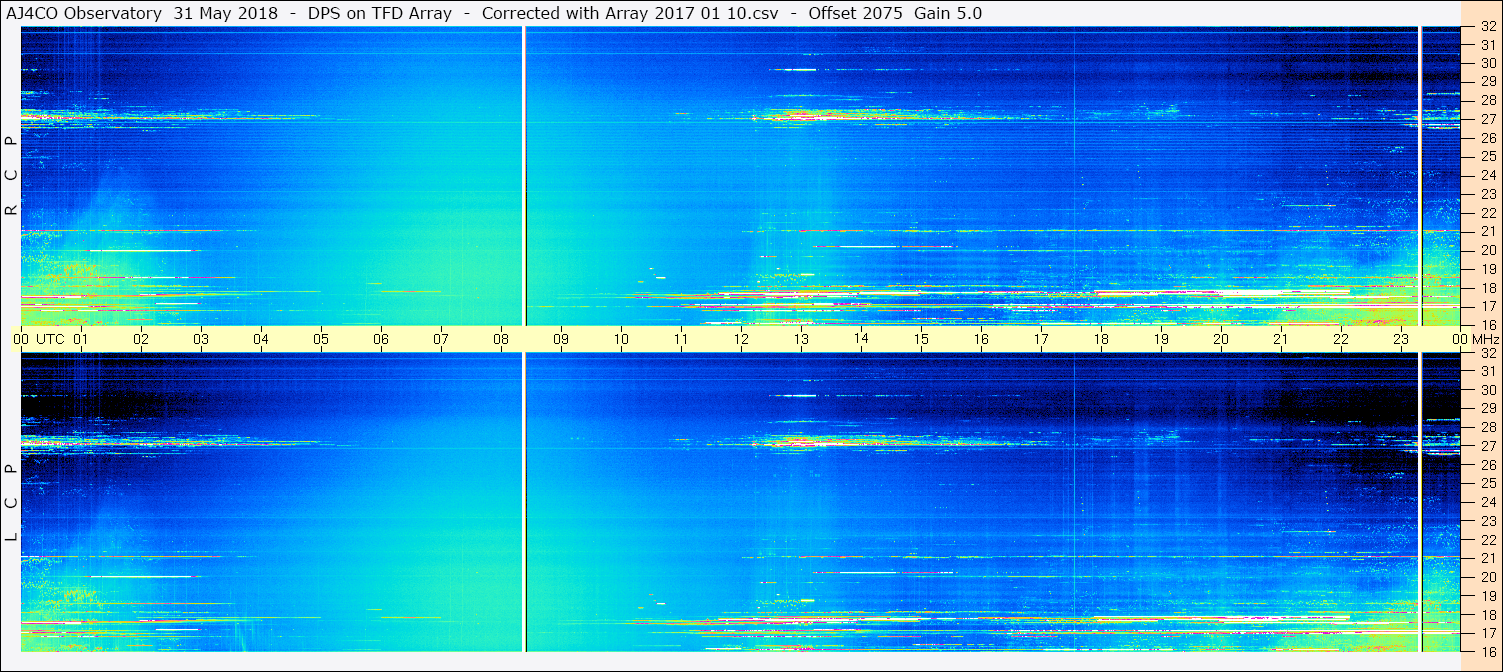
Task: Select the 18 hour mark on the time axis
Action: pyautogui.click(x=1101, y=339)
